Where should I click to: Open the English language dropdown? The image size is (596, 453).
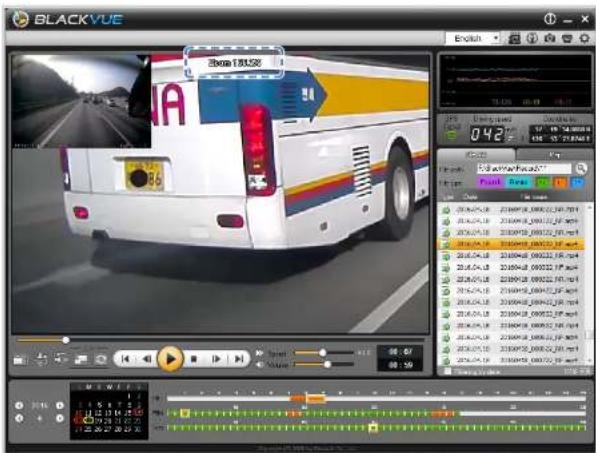(474, 38)
